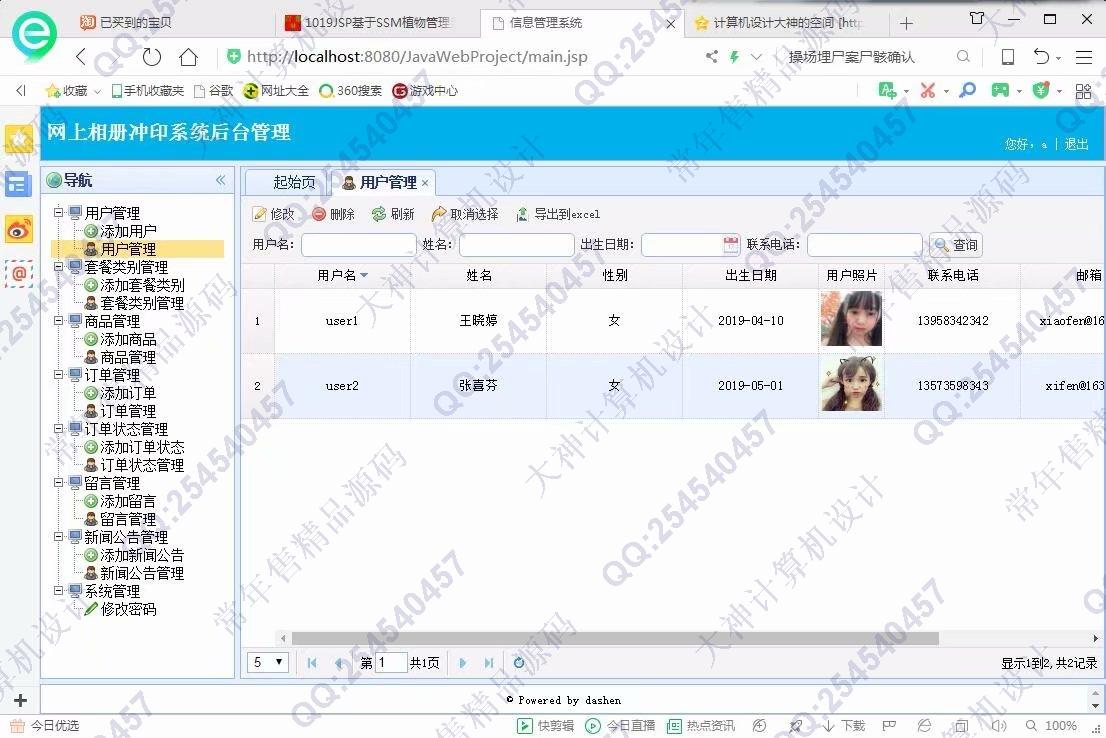Viewport: 1106px width, 738px height.
Task: Click the address bar URL
Action: (417, 56)
